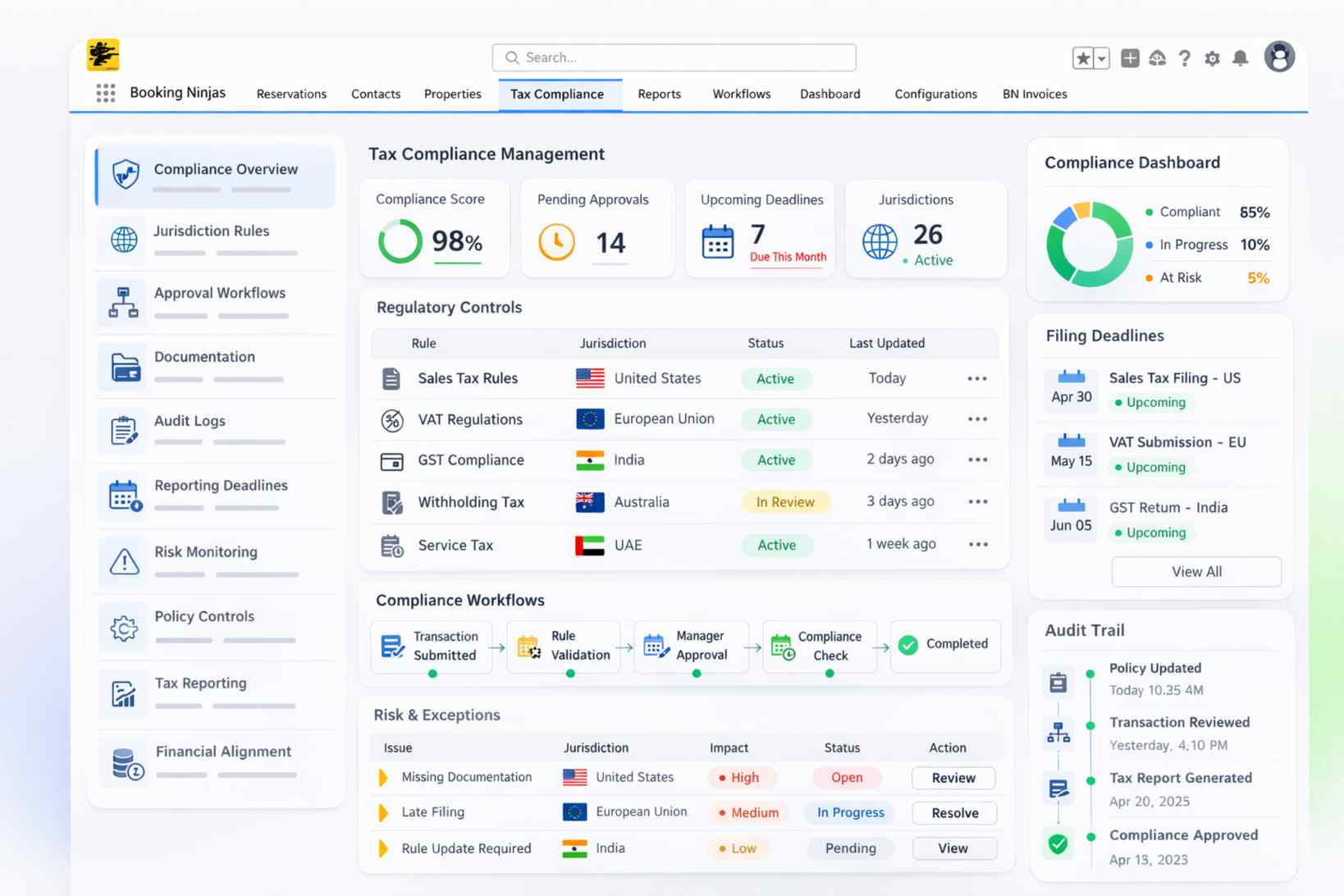The width and height of the screenshot is (1344, 896).
Task: Click the cloud upload icon
Action: pyautogui.click(x=1157, y=58)
